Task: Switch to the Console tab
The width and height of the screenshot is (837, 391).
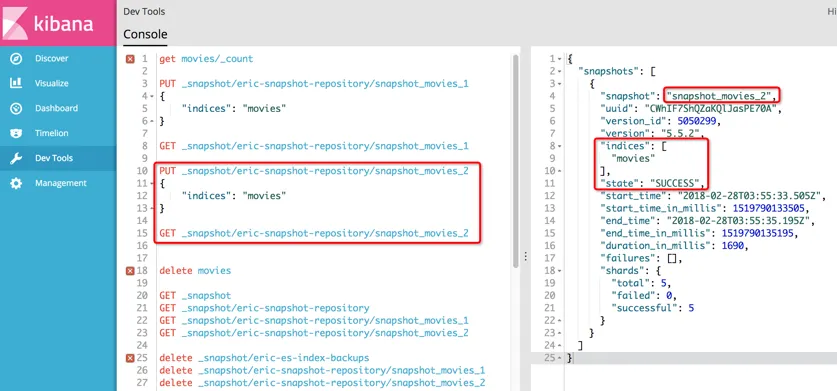Action: (145, 35)
